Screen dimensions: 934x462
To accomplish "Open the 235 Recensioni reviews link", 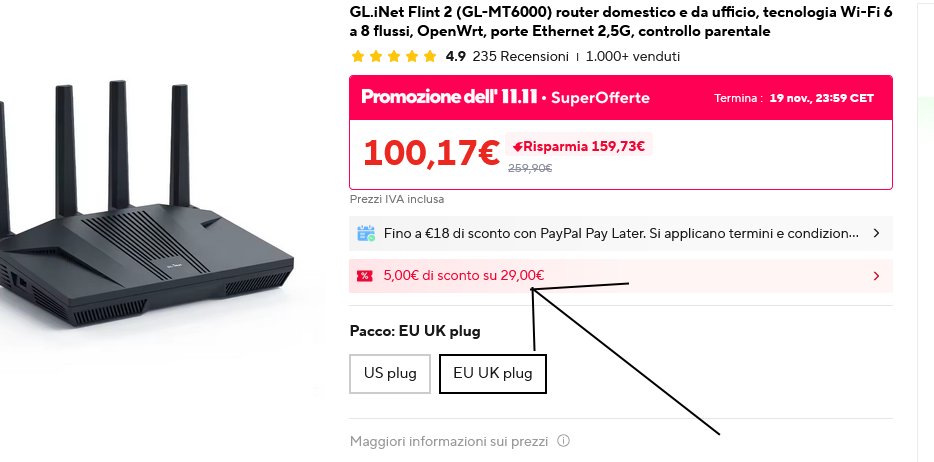I will [521, 57].
